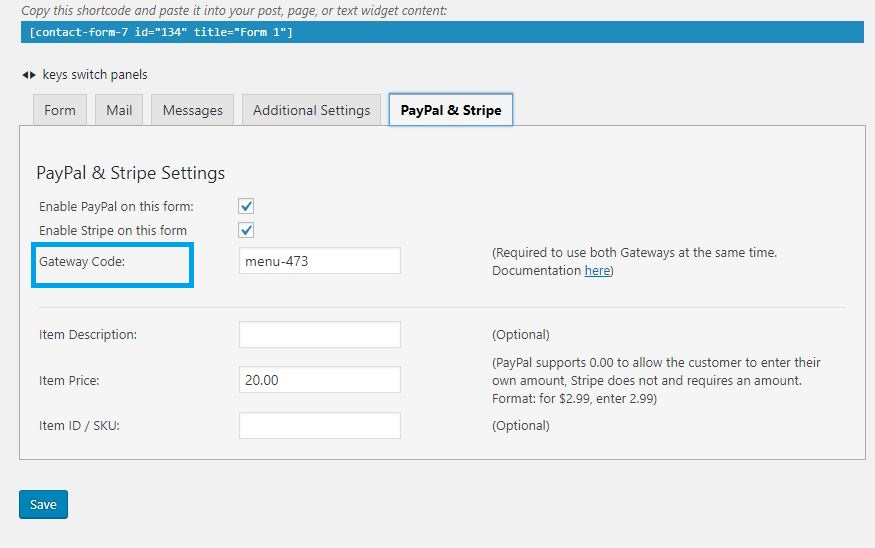
Task: Open the documentation 'here' link
Action: (x=597, y=271)
